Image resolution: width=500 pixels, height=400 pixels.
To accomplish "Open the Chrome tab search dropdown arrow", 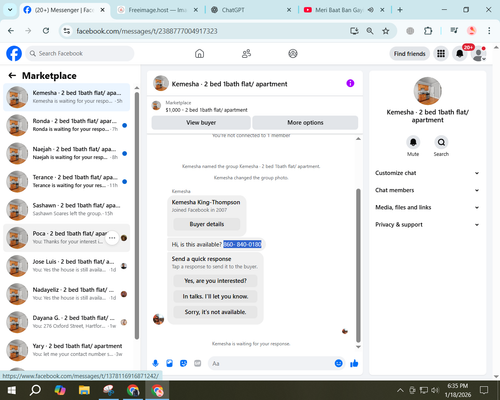I will point(10,10).
